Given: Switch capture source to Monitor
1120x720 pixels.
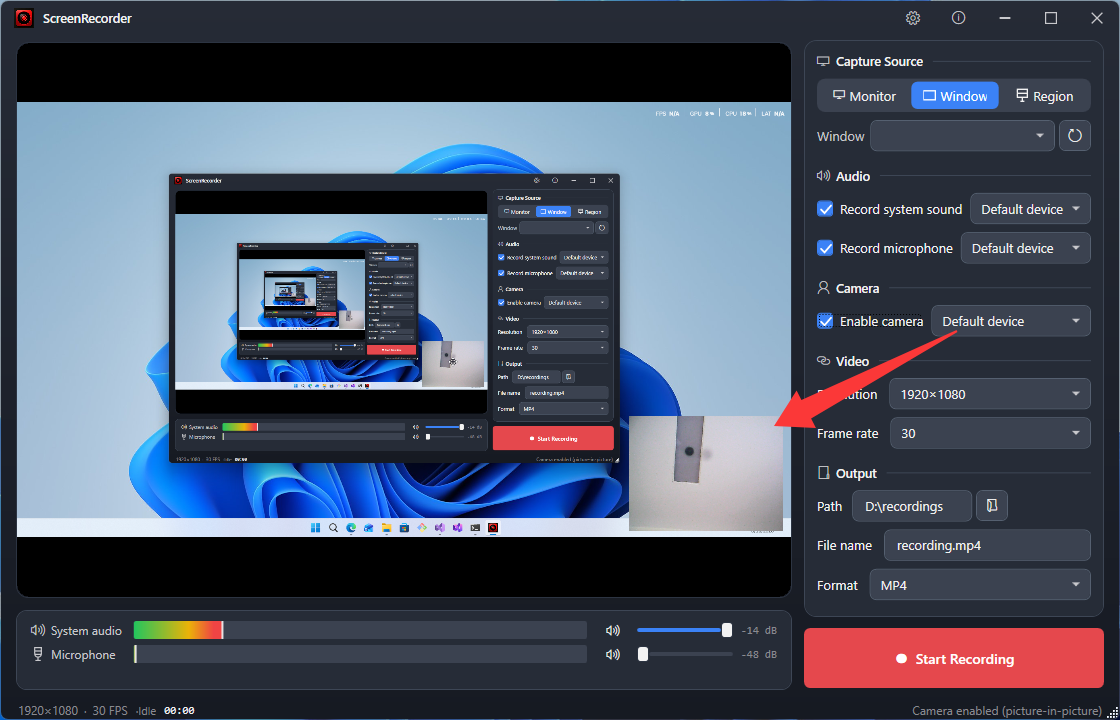Looking at the screenshot, I should [x=864, y=96].
